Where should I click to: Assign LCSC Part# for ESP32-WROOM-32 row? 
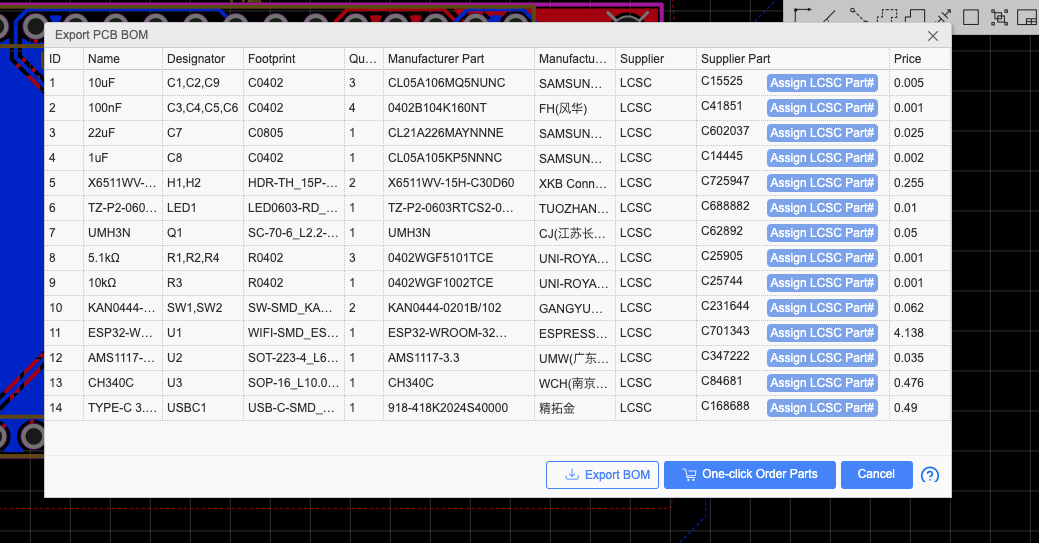coord(822,333)
